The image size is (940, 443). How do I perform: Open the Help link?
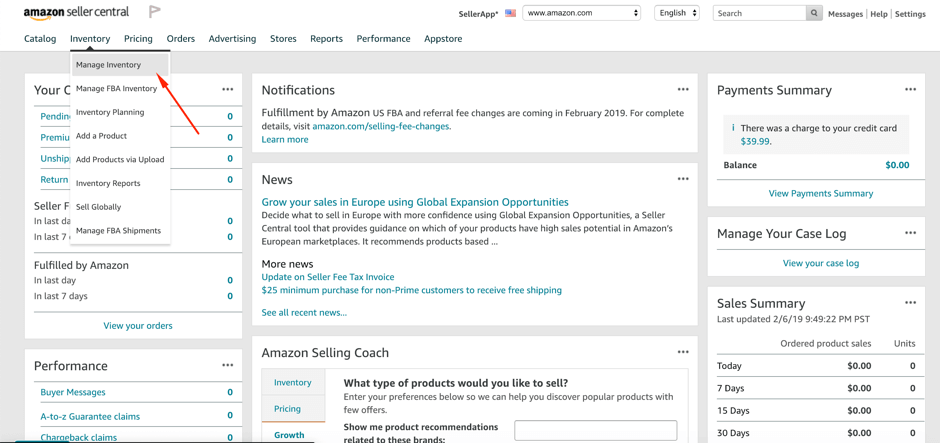pyautogui.click(x=879, y=14)
